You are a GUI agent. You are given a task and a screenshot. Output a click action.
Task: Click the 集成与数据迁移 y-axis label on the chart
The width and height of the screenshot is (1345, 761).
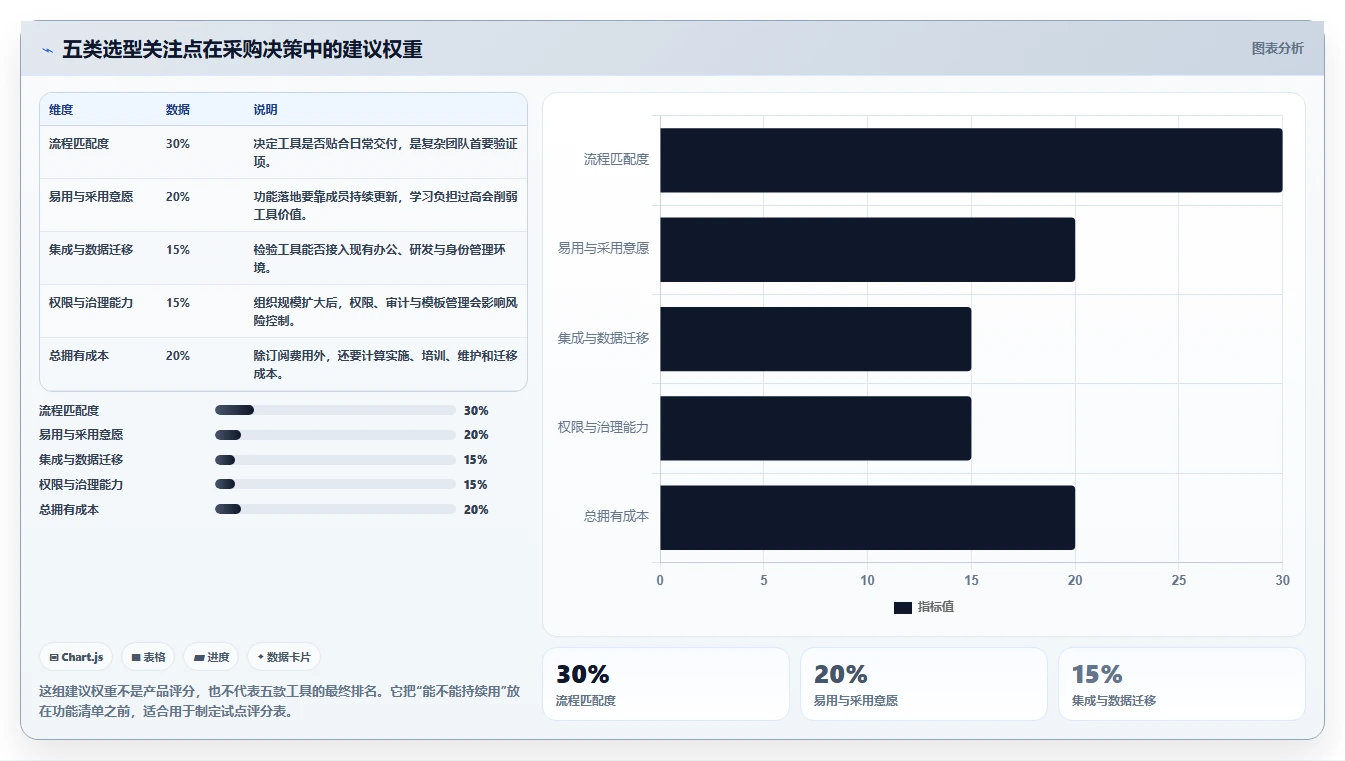click(604, 339)
